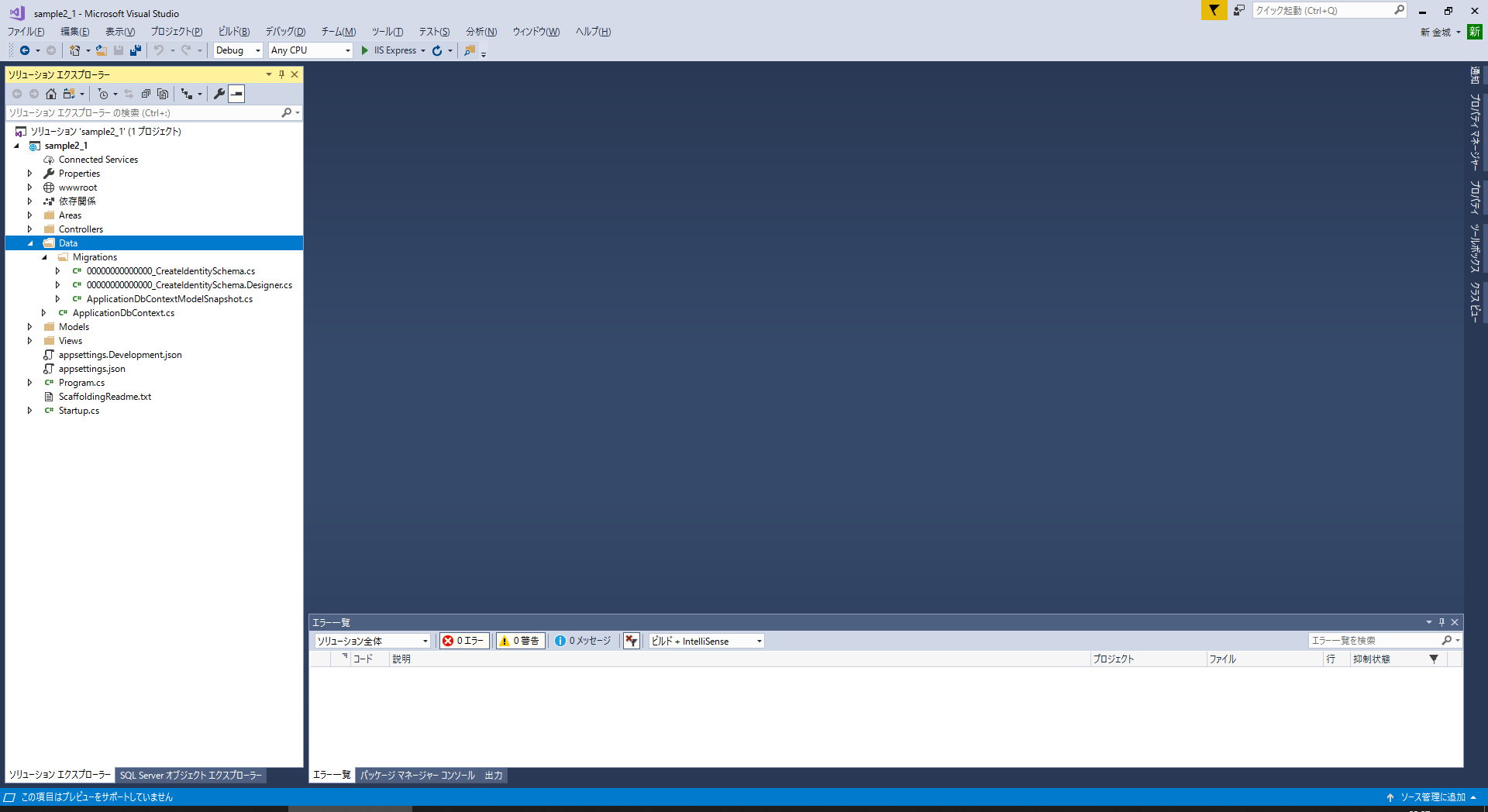Image resolution: width=1488 pixels, height=812 pixels.
Task: Click the Refresh browser icon in toolbar
Action: 437,50
